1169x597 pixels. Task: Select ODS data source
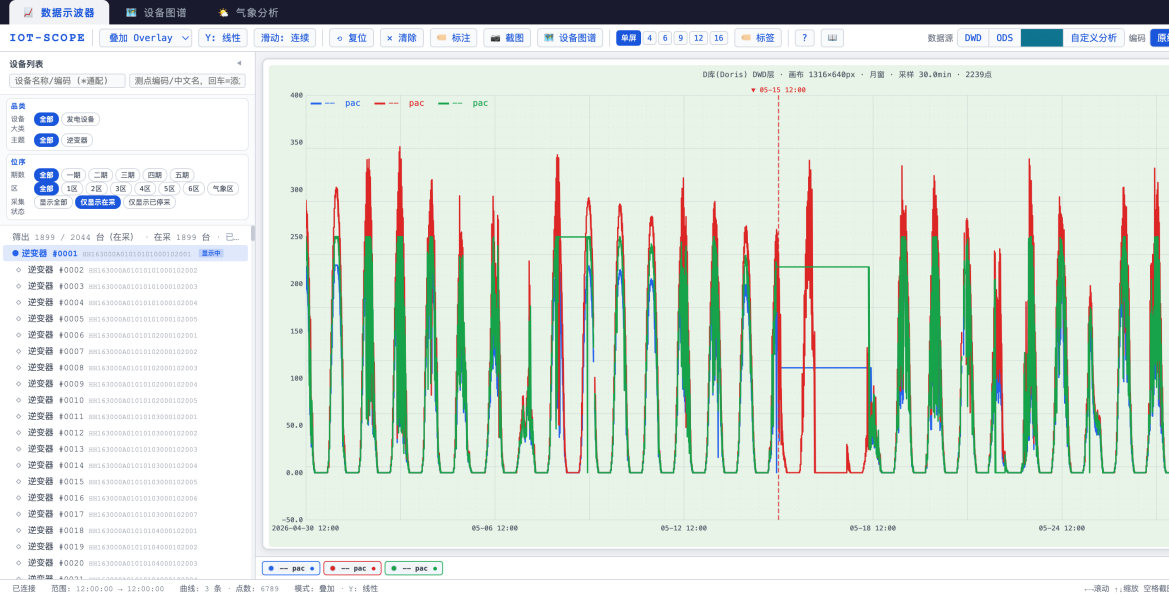point(1005,38)
